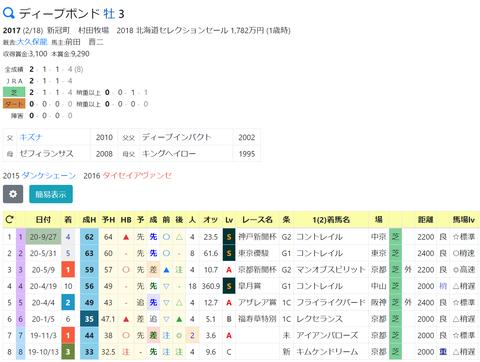Screen dimensions: 480x362
Task: Click green 芝 surface cell in 東京優駿 row
Action: tap(395, 253)
